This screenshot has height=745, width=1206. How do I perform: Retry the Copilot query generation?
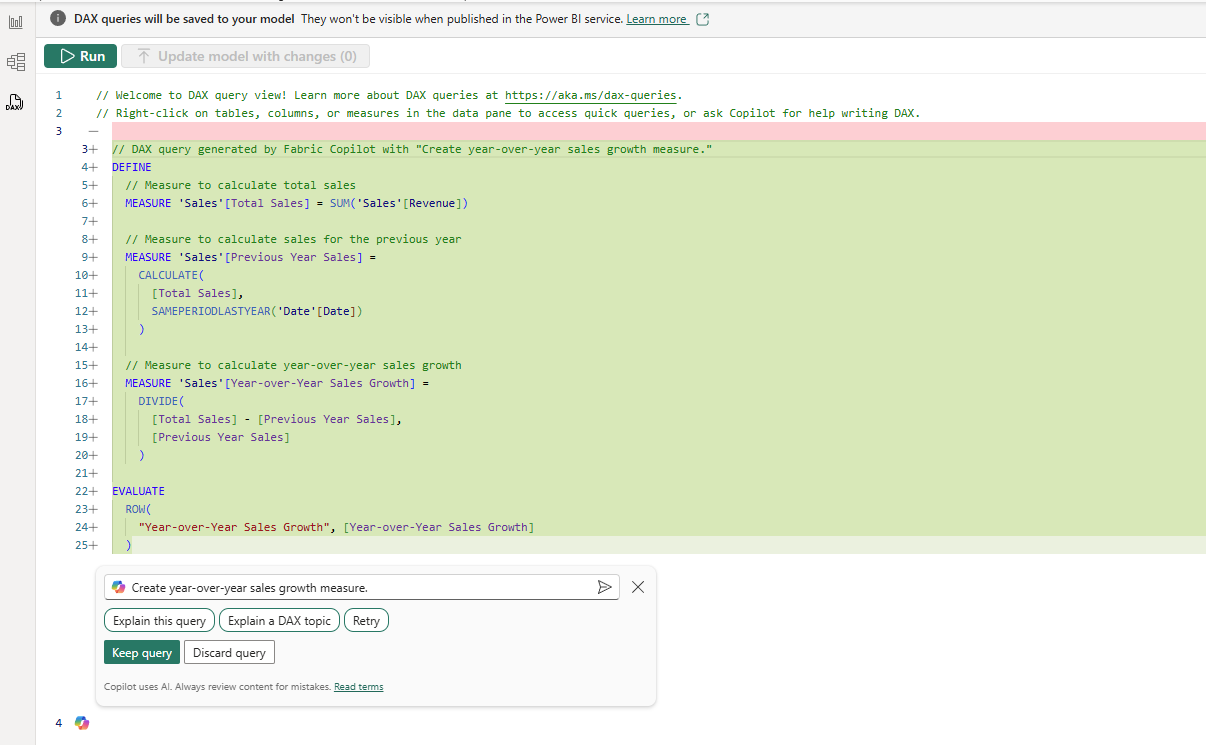coord(366,621)
